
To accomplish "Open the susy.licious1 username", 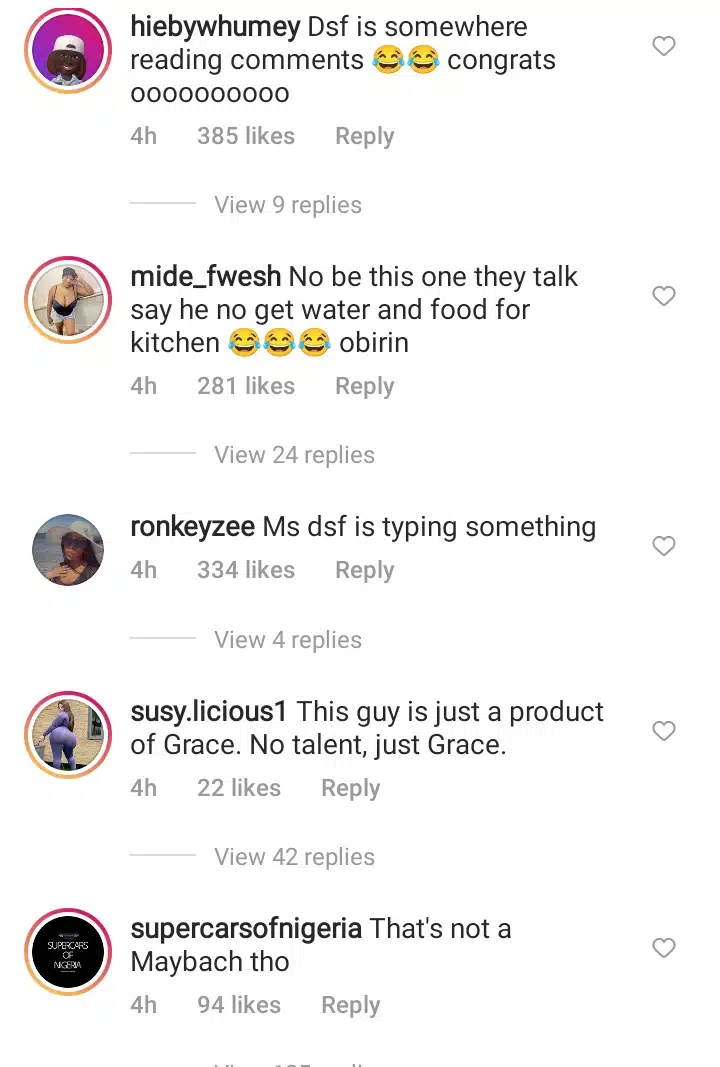I will coord(209,712).
